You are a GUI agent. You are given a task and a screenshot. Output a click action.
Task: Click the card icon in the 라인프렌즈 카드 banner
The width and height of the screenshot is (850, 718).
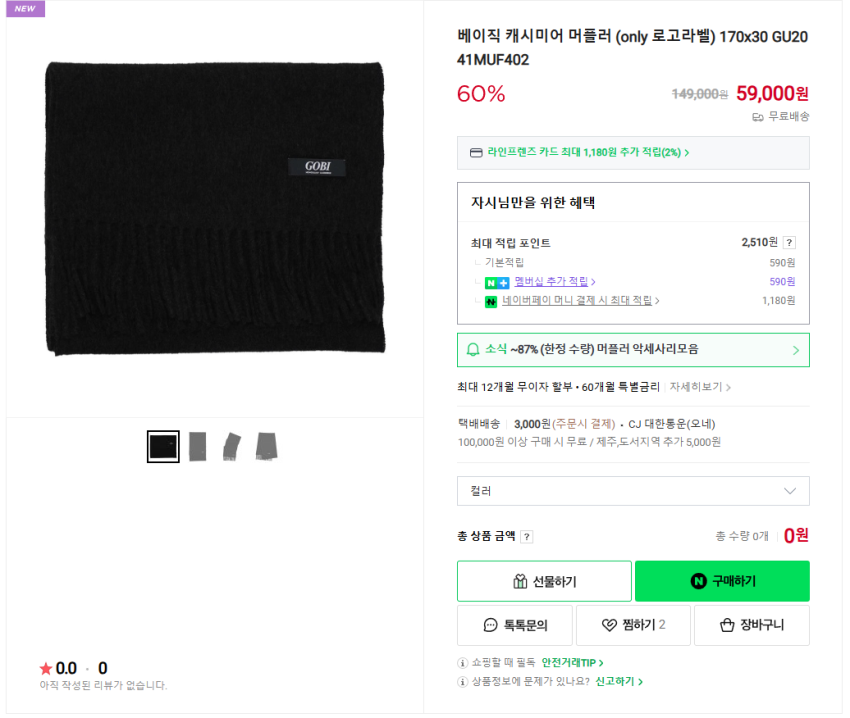pyautogui.click(x=476, y=153)
